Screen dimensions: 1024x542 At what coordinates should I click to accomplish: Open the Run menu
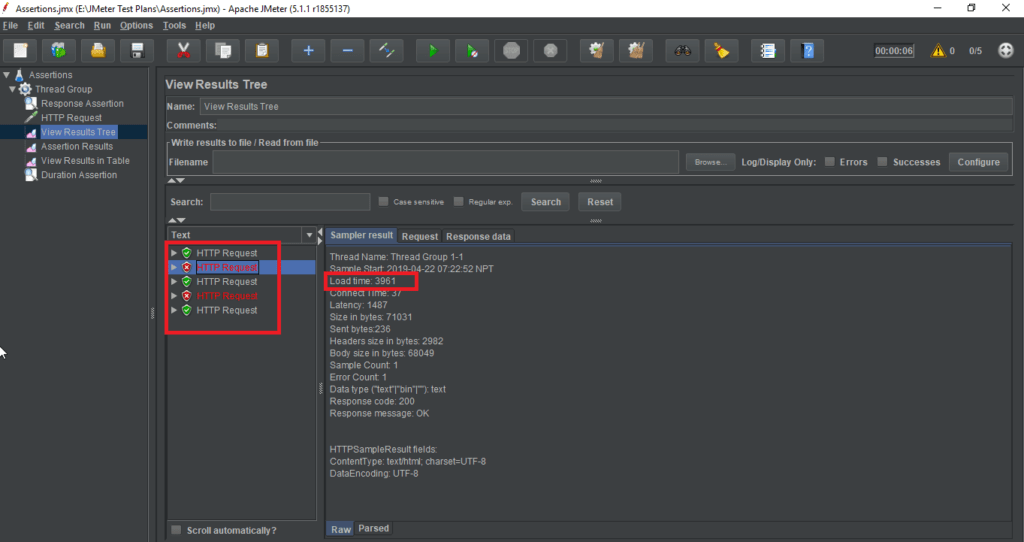point(102,25)
